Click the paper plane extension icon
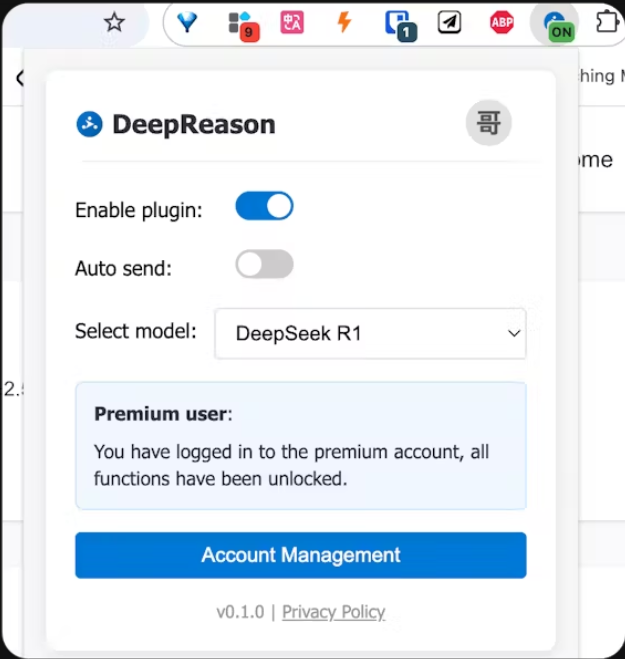 click(x=449, y=22)
